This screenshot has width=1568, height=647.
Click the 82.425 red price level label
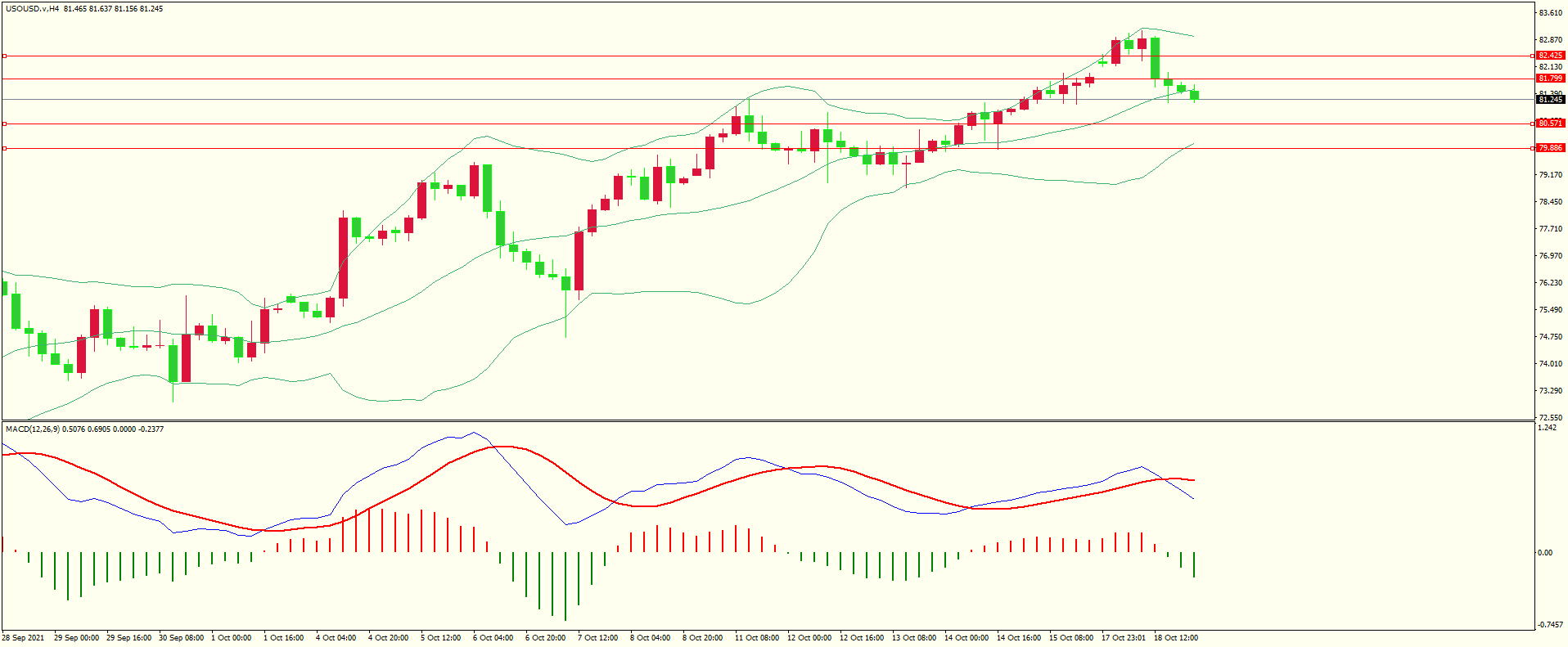point(1550,56)
